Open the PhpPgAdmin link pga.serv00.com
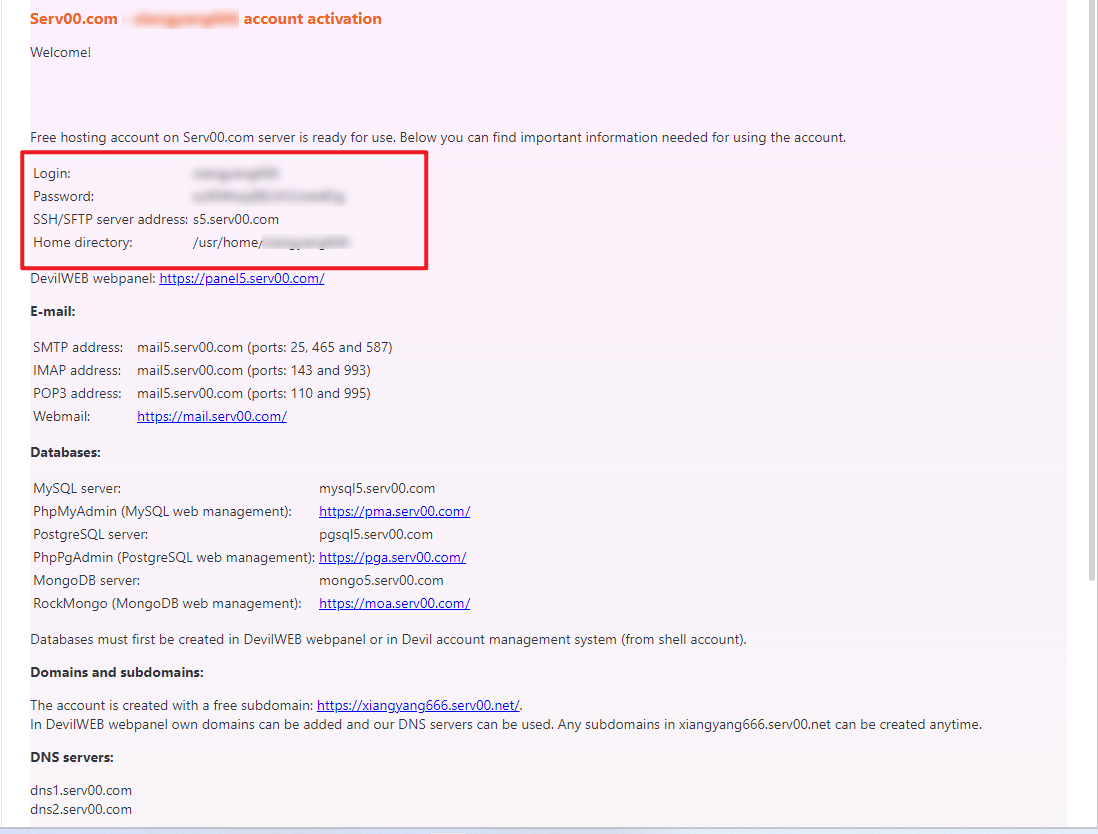1098x834 pixels. 392,557
